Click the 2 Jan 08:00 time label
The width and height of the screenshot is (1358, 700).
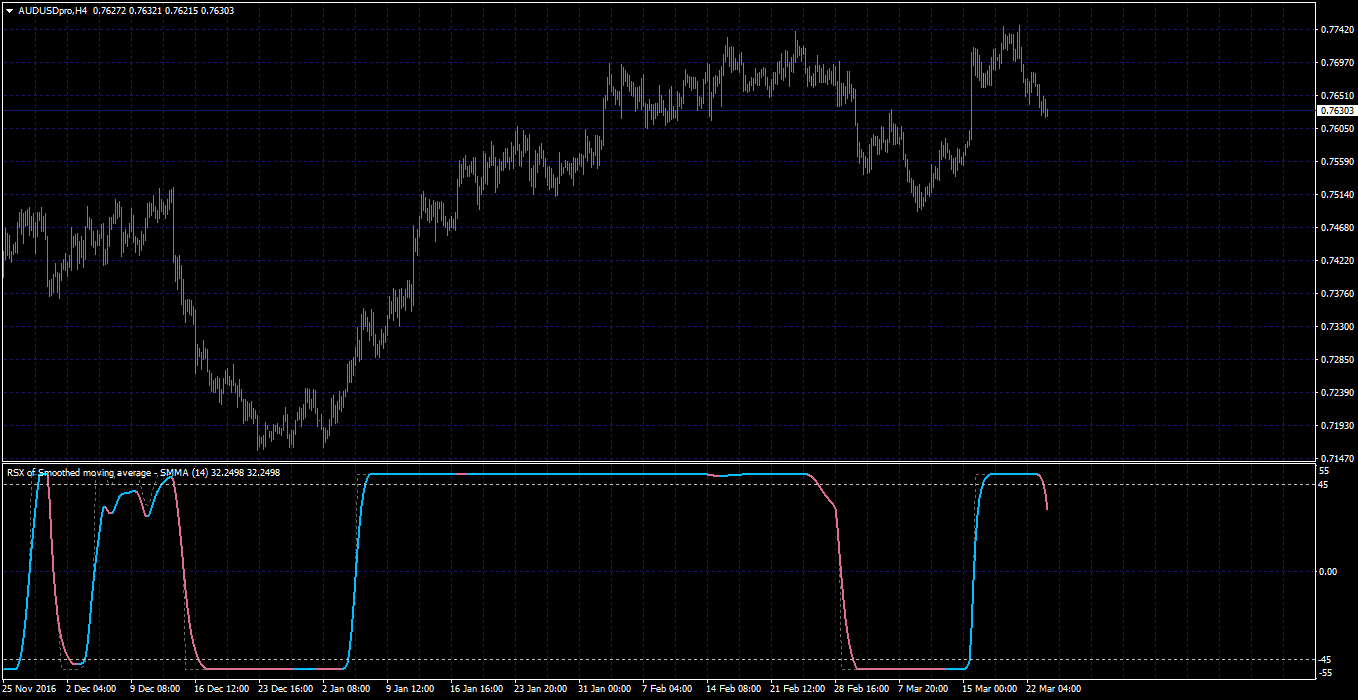(347, 689)
